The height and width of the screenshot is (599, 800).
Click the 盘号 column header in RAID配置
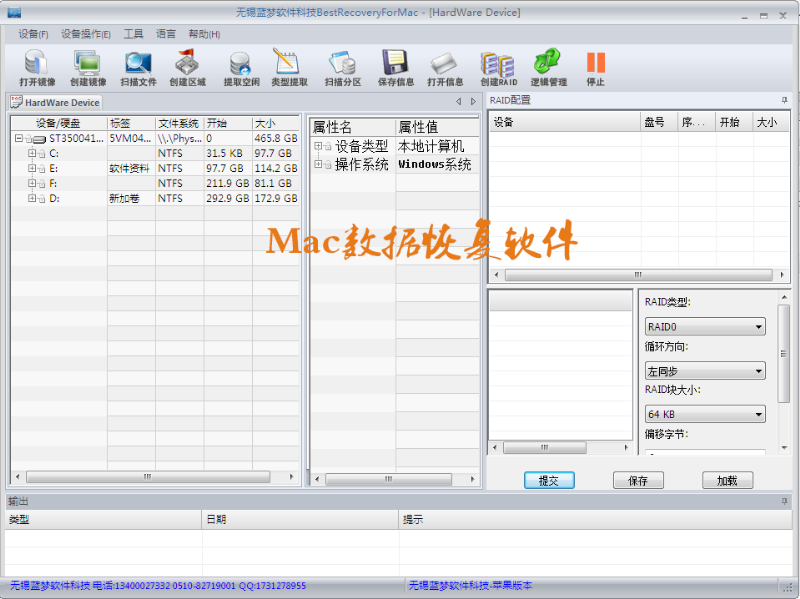point(659,122)
